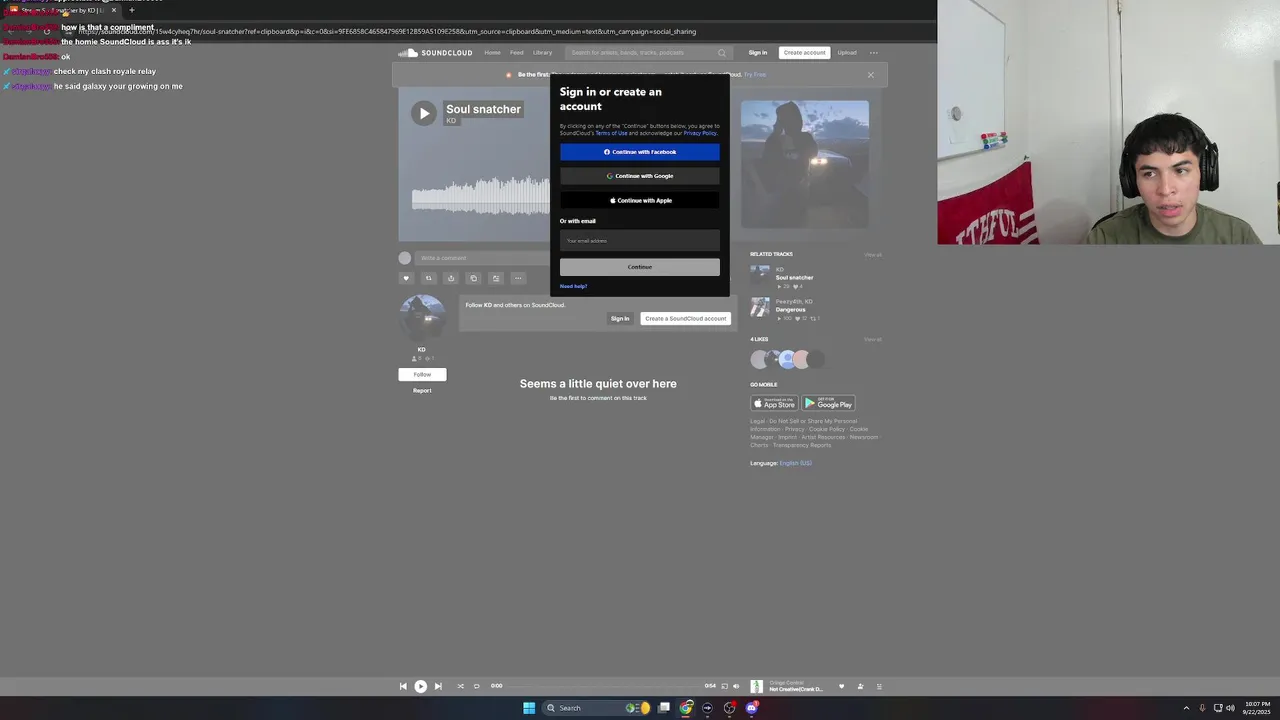The width and height of the screenshot is (1280, 720).
Task: Repost the track with the repost icon
Action: pos(428,278)
